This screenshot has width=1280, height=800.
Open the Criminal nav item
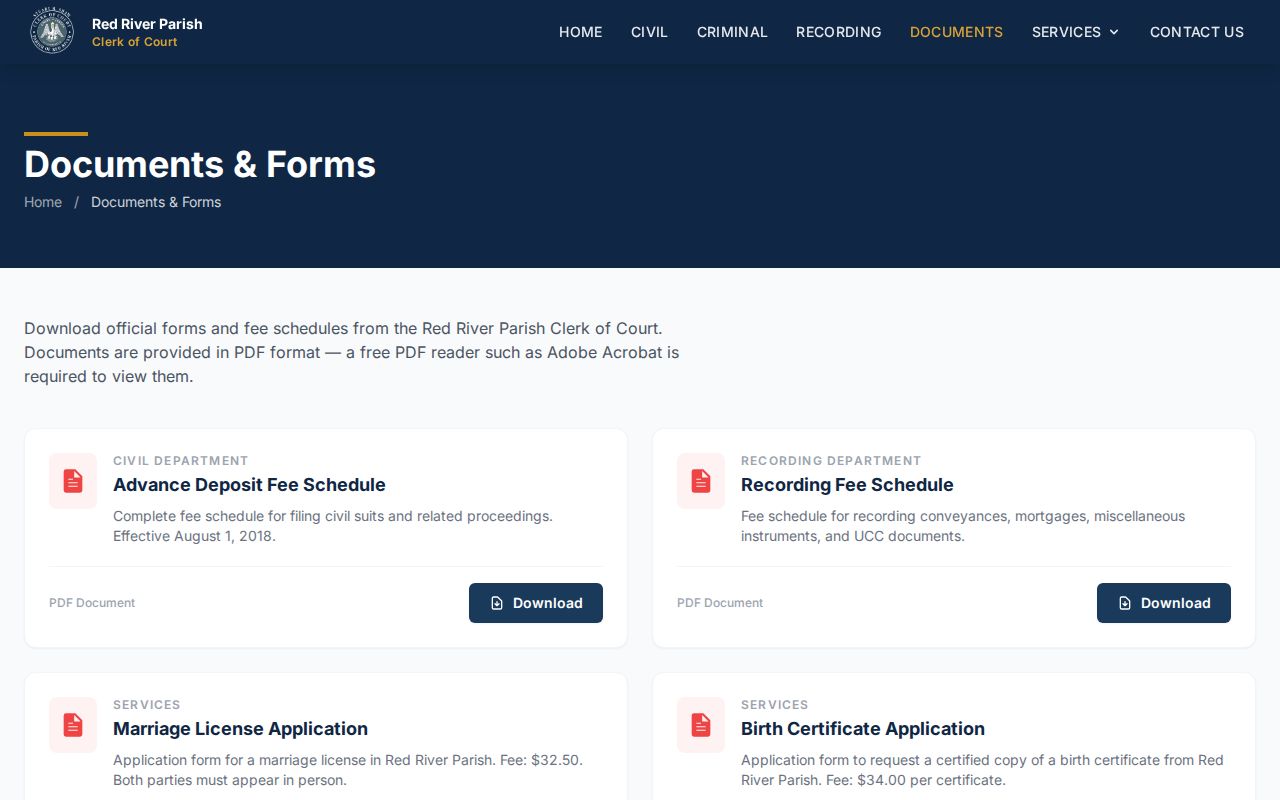732,32
